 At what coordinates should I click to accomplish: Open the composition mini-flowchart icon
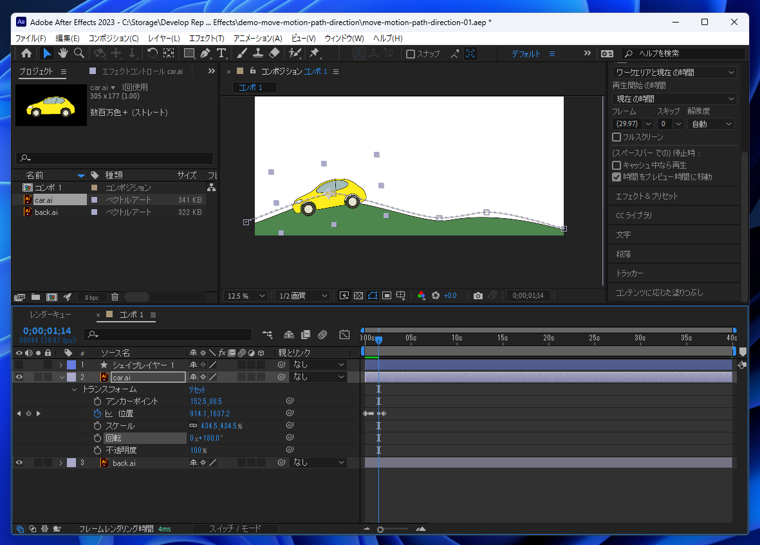(x=267, y=335)
